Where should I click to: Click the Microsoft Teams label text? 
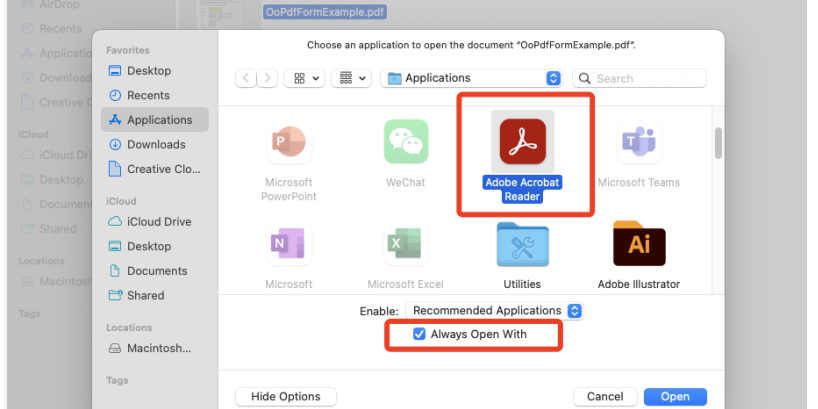click(x=639, y=183)
